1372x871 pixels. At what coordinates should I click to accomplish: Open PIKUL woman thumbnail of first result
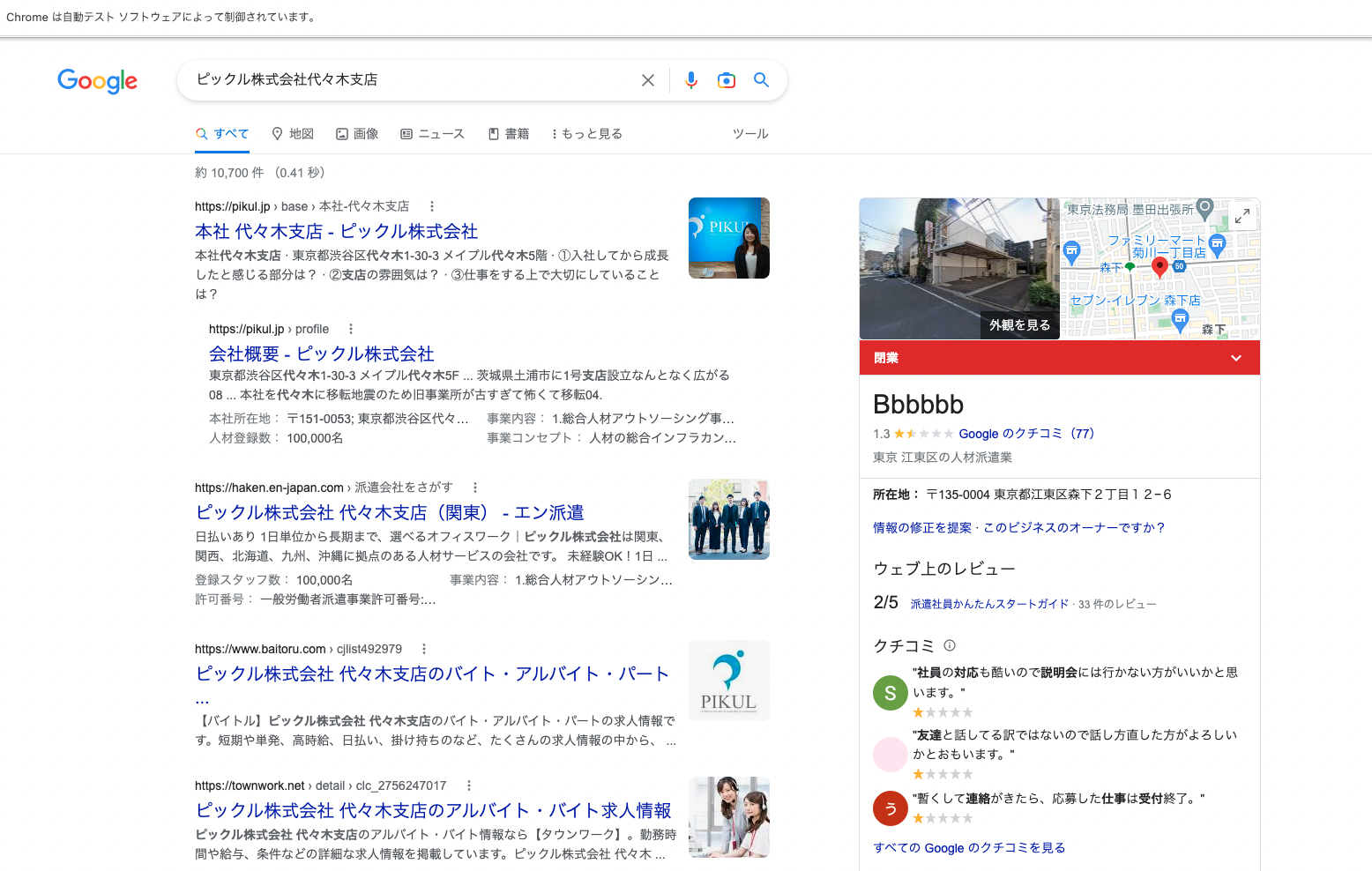pyautogui.click(x=729, y=238)
